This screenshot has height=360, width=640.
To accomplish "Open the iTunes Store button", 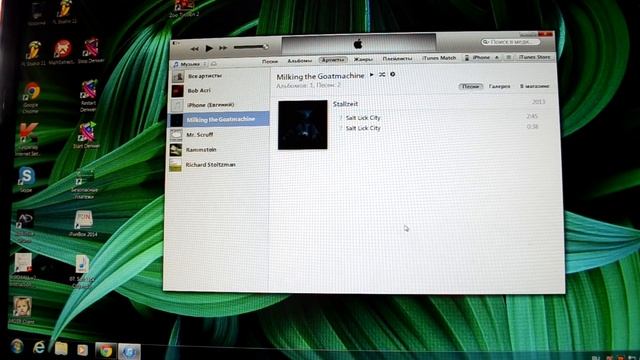I will point(535,57).
